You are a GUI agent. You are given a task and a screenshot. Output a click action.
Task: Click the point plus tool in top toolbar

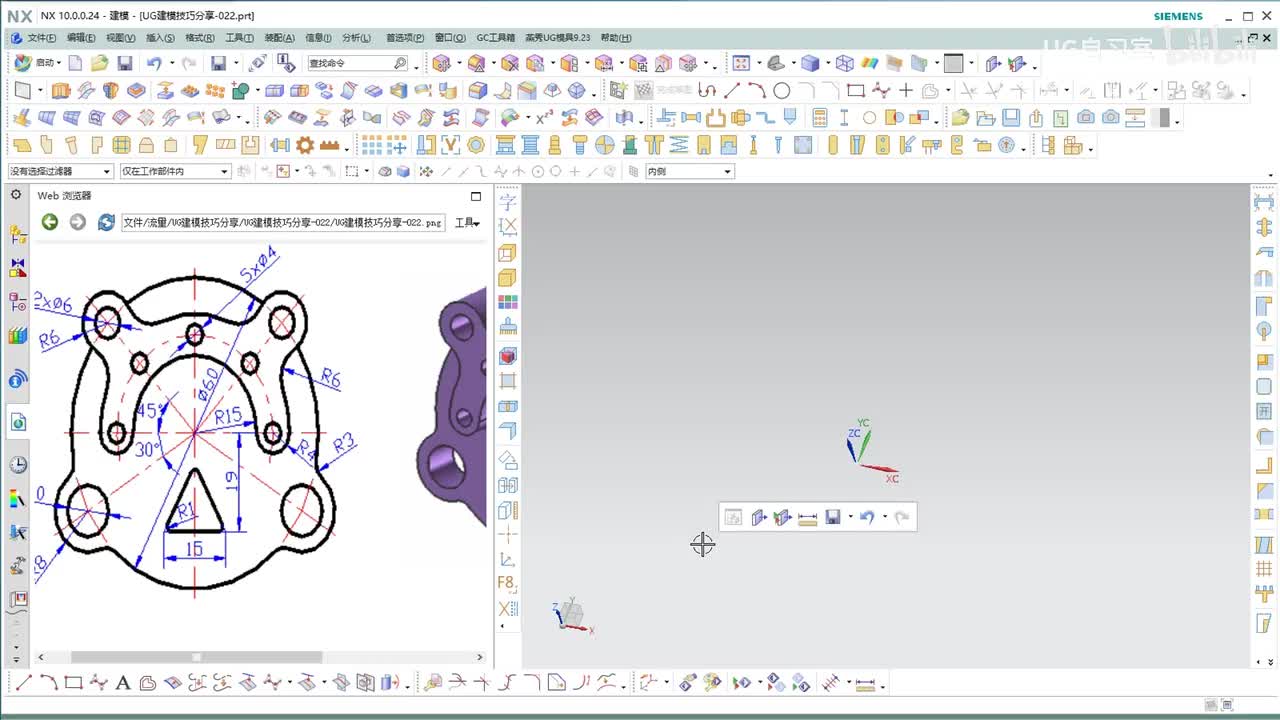click(x=905, y=91)
